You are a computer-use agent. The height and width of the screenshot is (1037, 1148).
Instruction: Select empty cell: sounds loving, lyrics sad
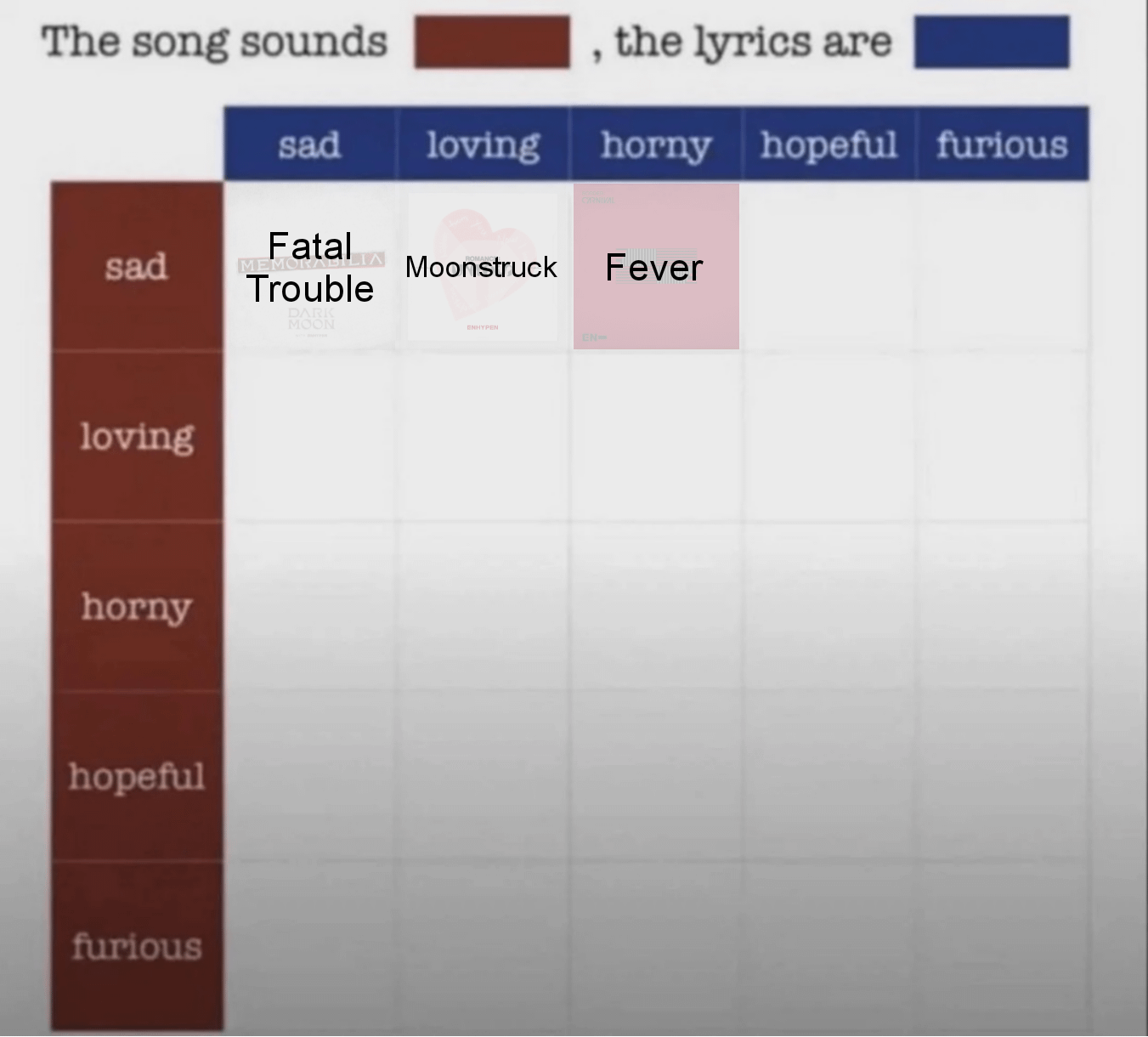(x=310, y=436)
